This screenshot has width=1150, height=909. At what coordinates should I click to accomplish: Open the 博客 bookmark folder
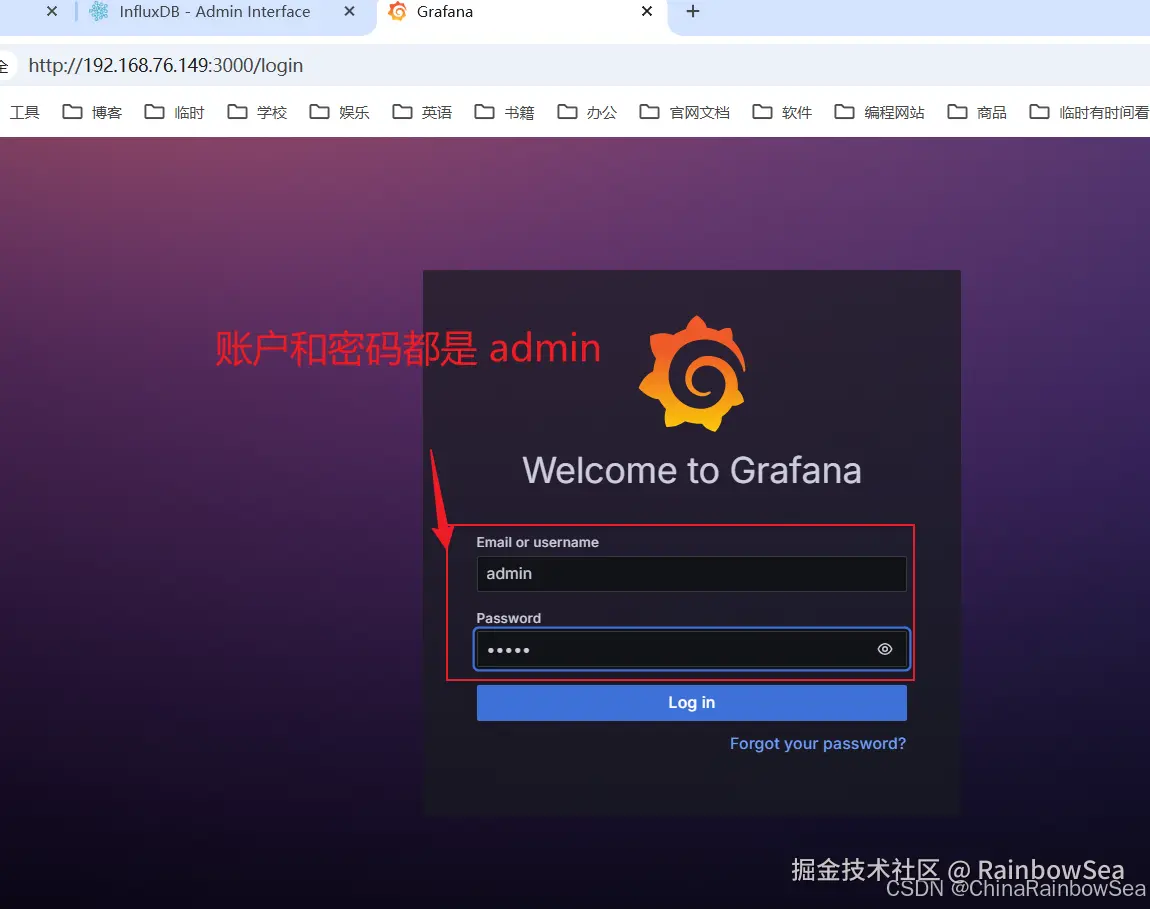pos(92,112)
